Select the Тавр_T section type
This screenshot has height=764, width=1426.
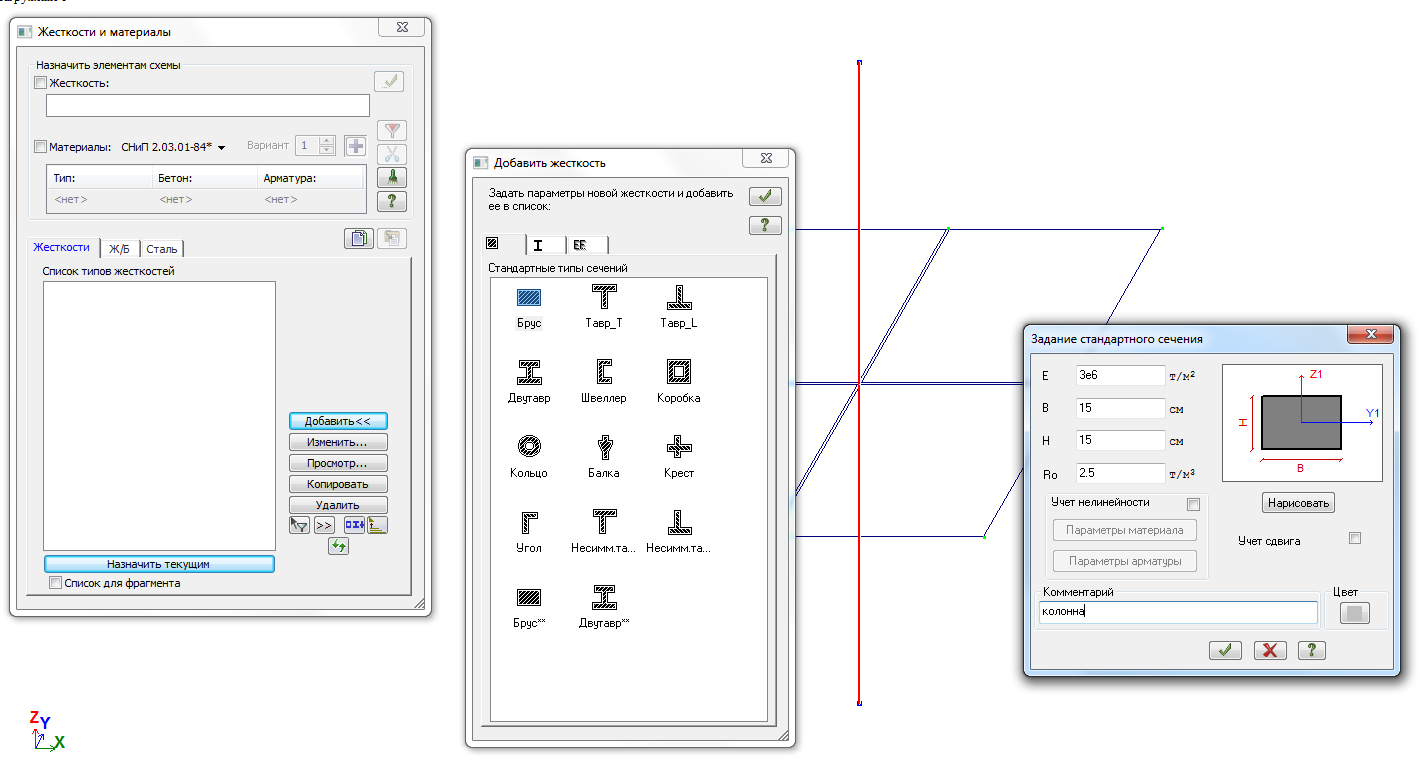coord(604,298)
